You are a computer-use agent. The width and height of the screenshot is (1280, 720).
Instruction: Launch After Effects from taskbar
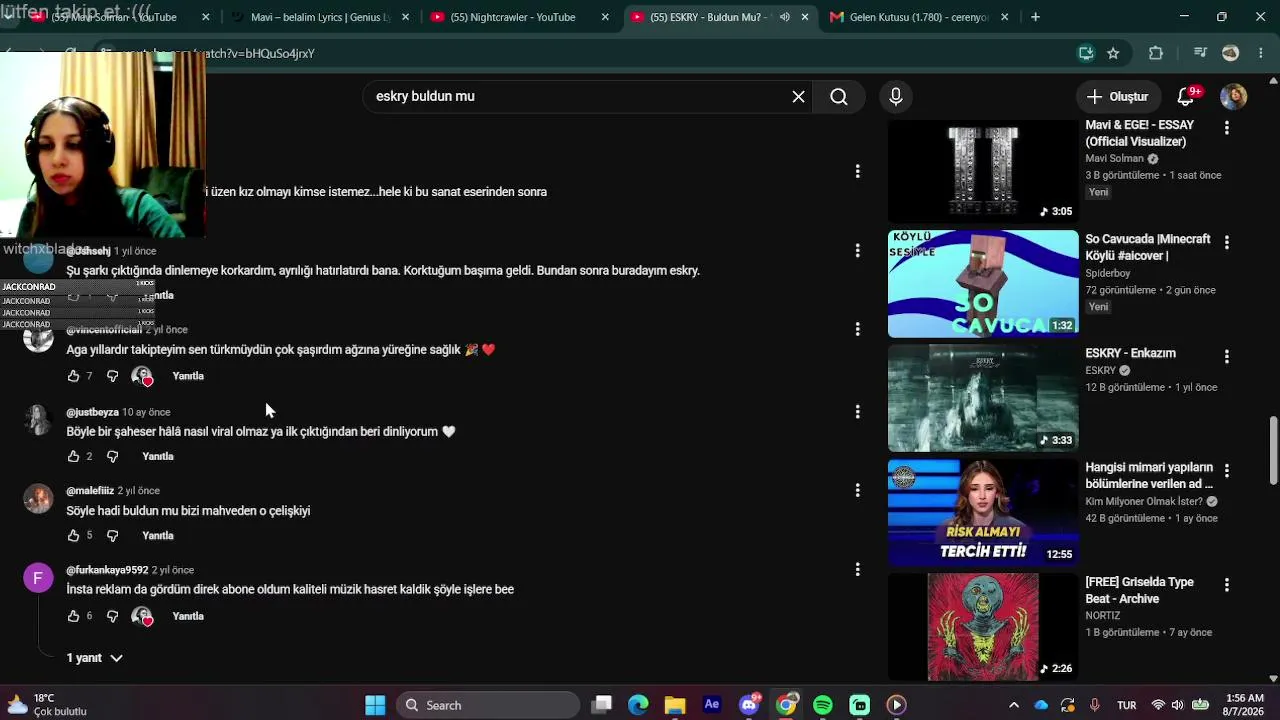[712, 705]
